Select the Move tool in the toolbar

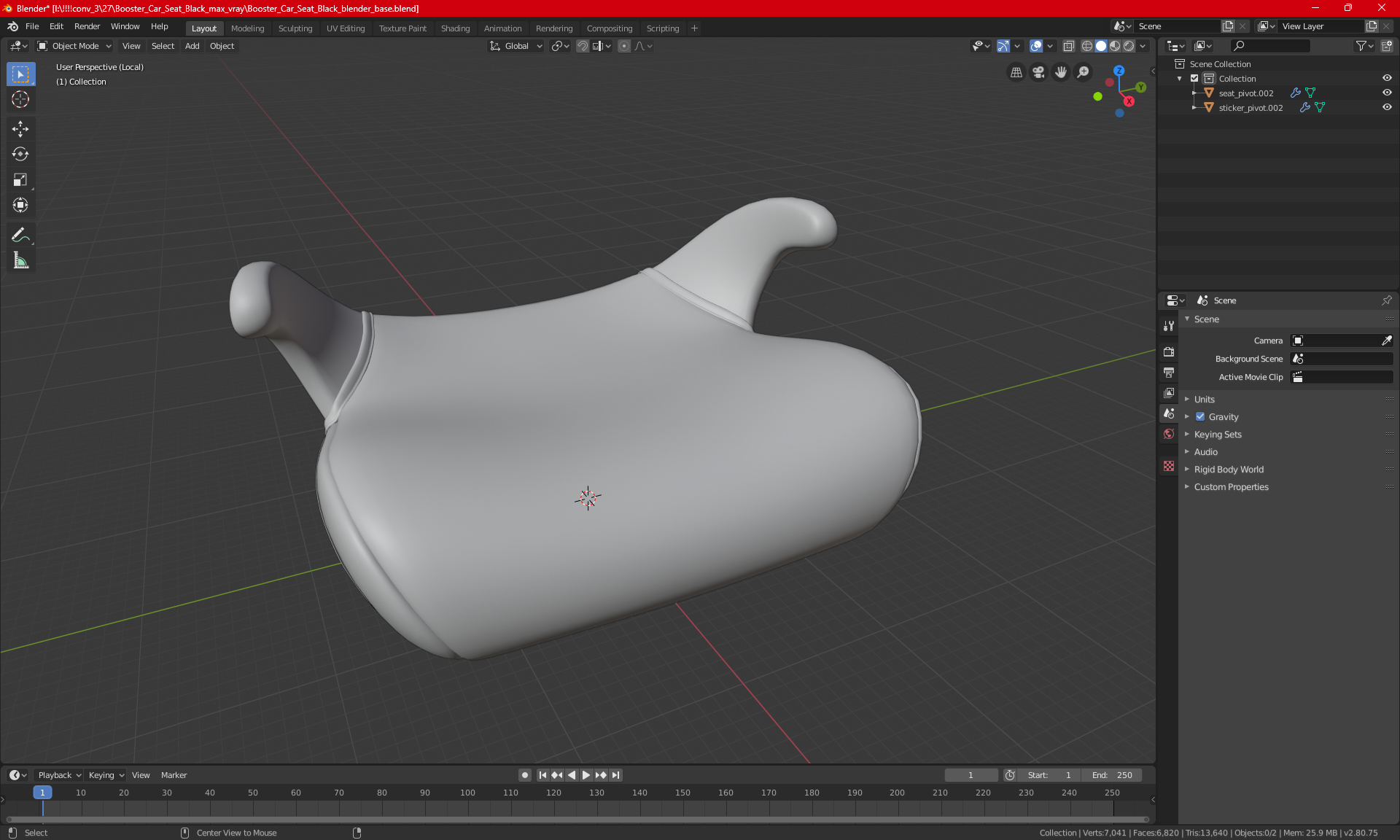click(x=20, y=129)
